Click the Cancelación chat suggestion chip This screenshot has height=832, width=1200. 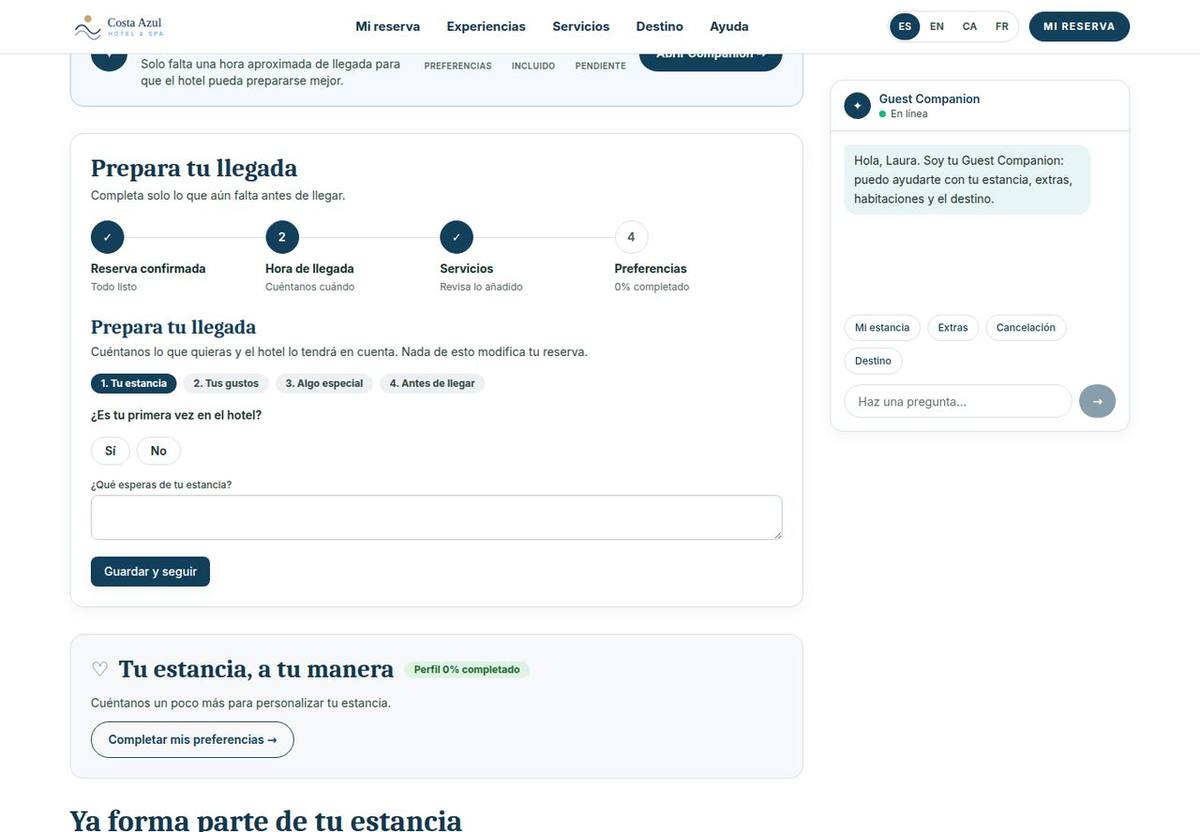click(x=1026, y=328)
